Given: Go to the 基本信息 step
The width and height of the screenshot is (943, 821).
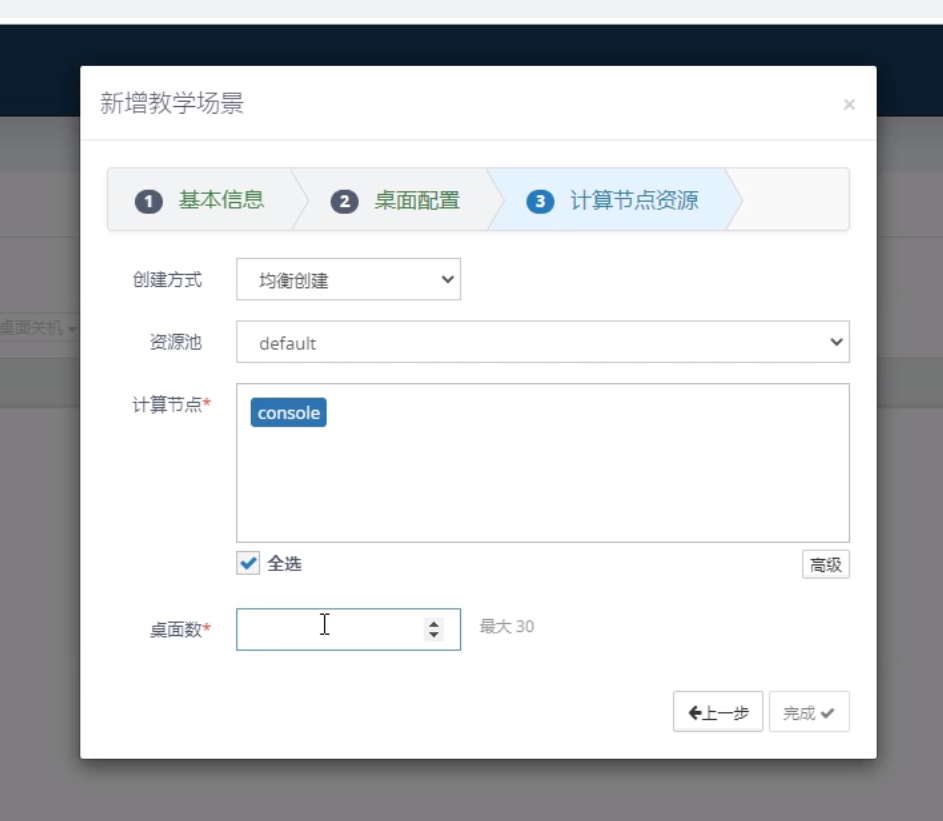Looking at the screenshot, I should (x=221, y=200).
